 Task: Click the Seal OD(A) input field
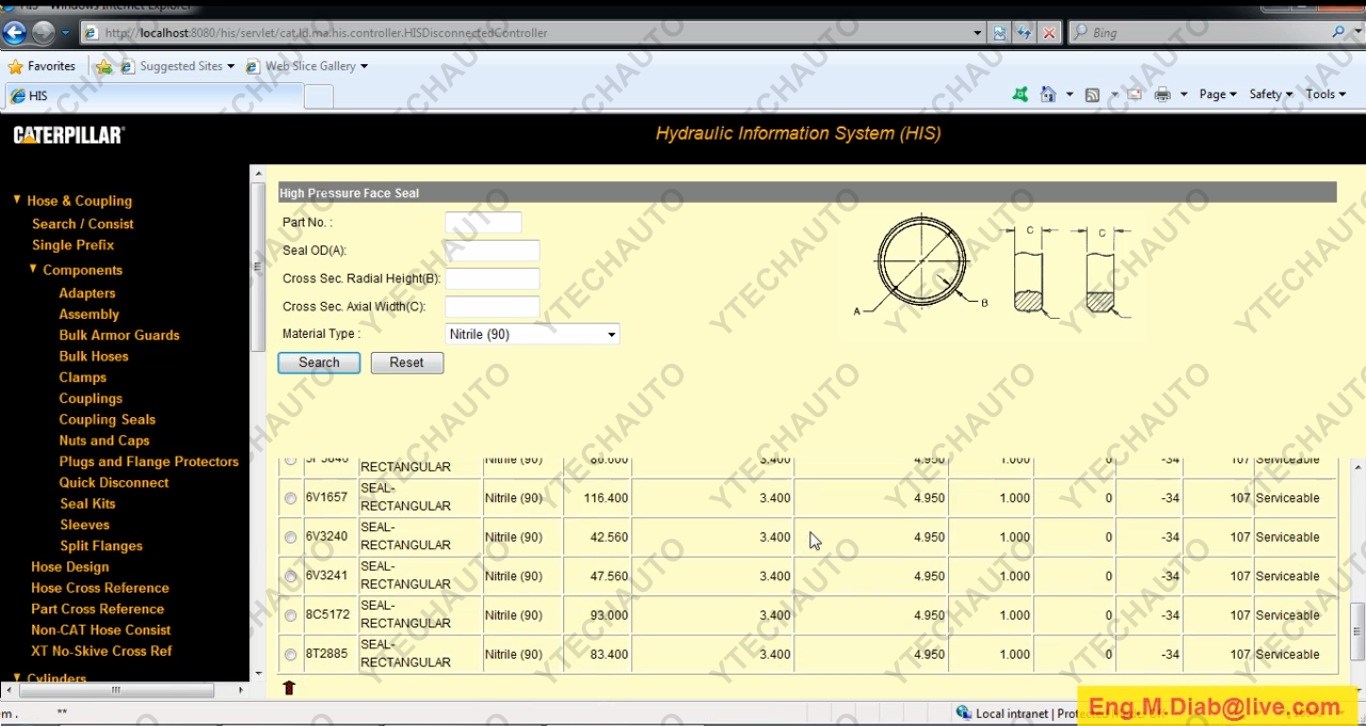point(492,250)
